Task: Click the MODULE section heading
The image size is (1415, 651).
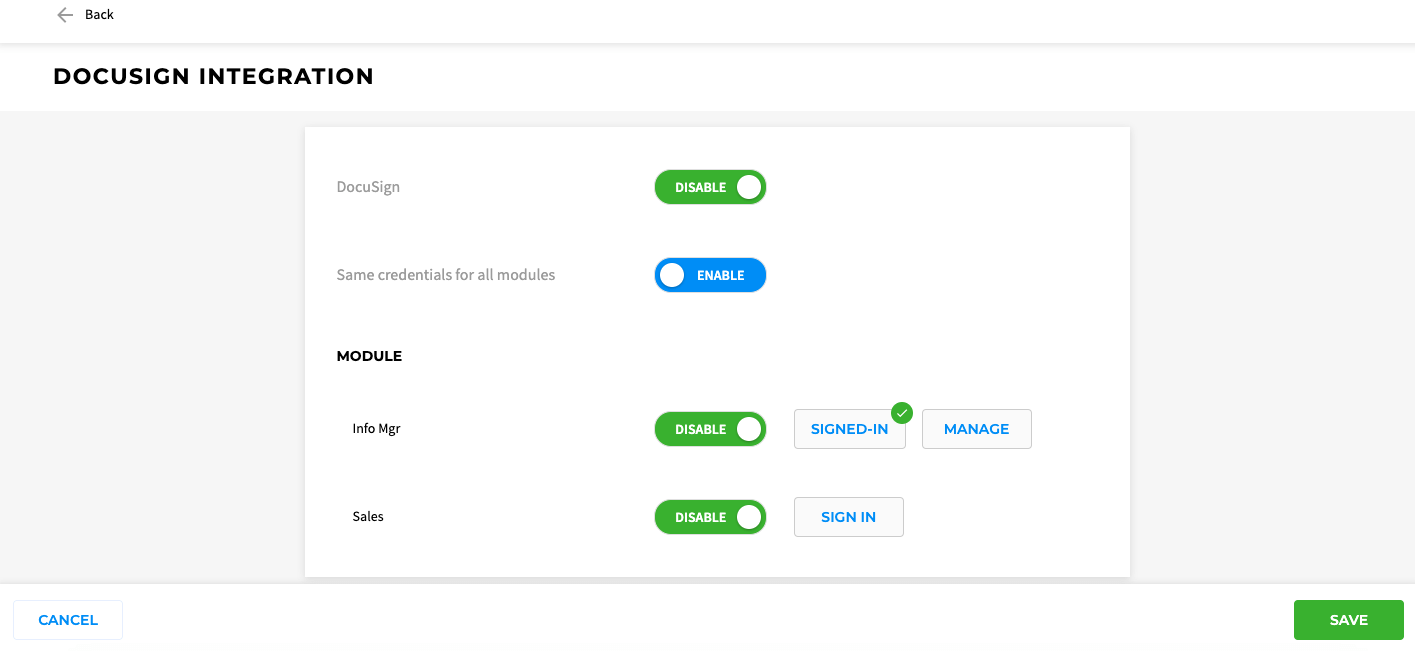Action: tap(369, 356)
